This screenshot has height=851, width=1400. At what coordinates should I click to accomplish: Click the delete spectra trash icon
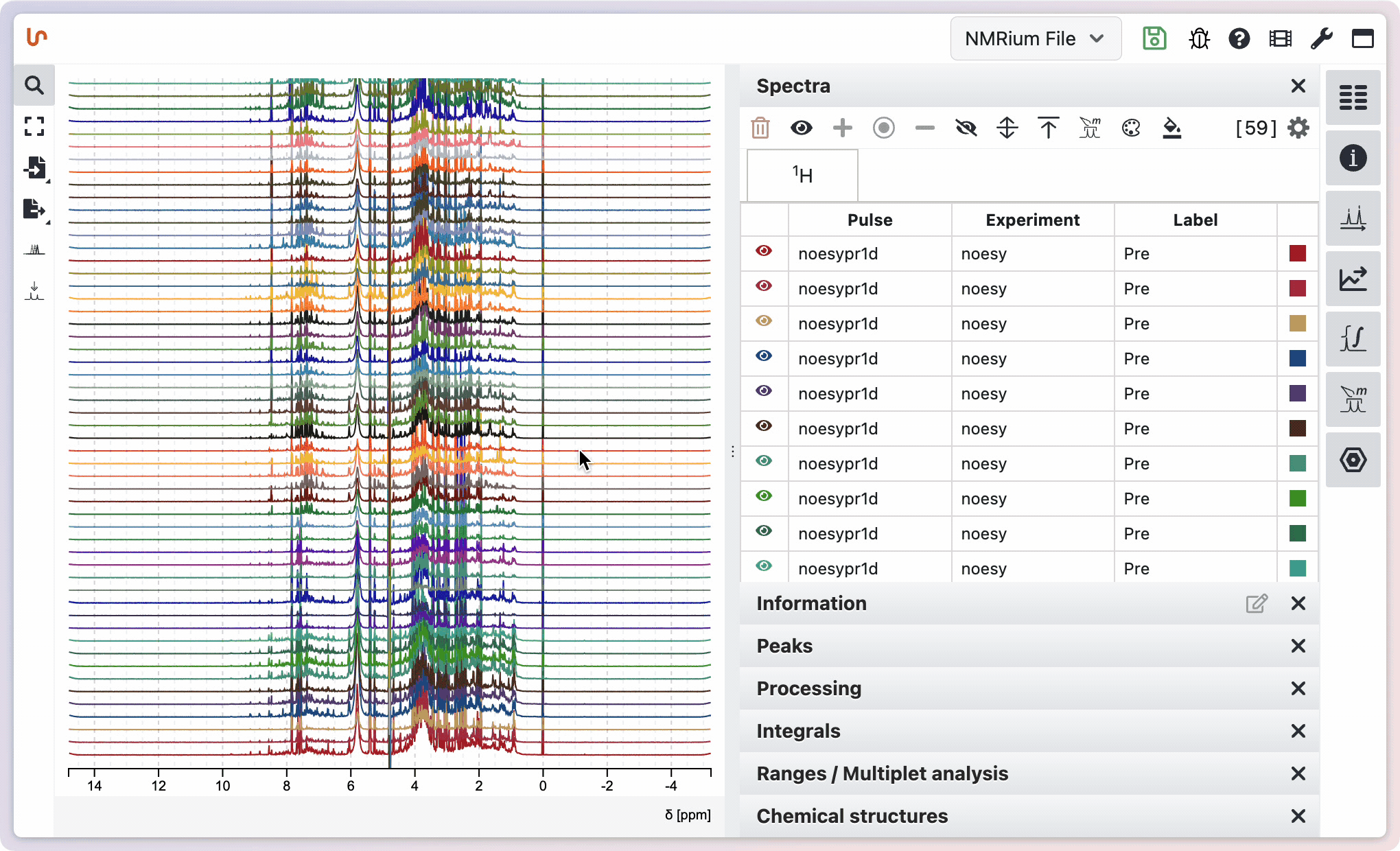[x=760, y=128]
